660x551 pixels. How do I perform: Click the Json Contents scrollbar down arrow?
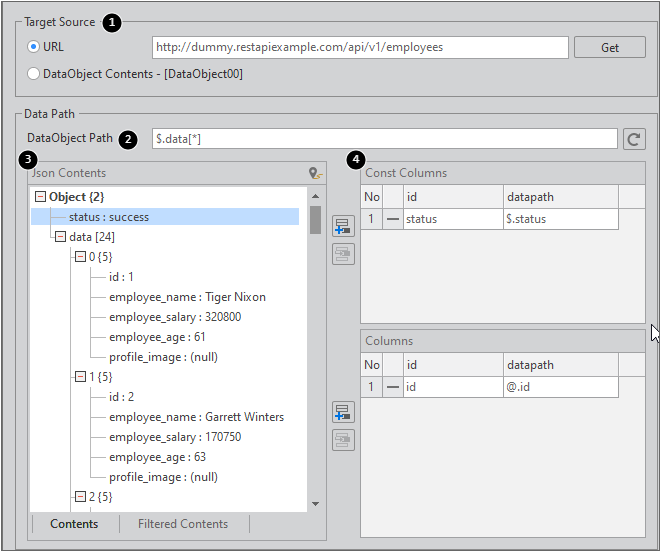coord(315,503)
